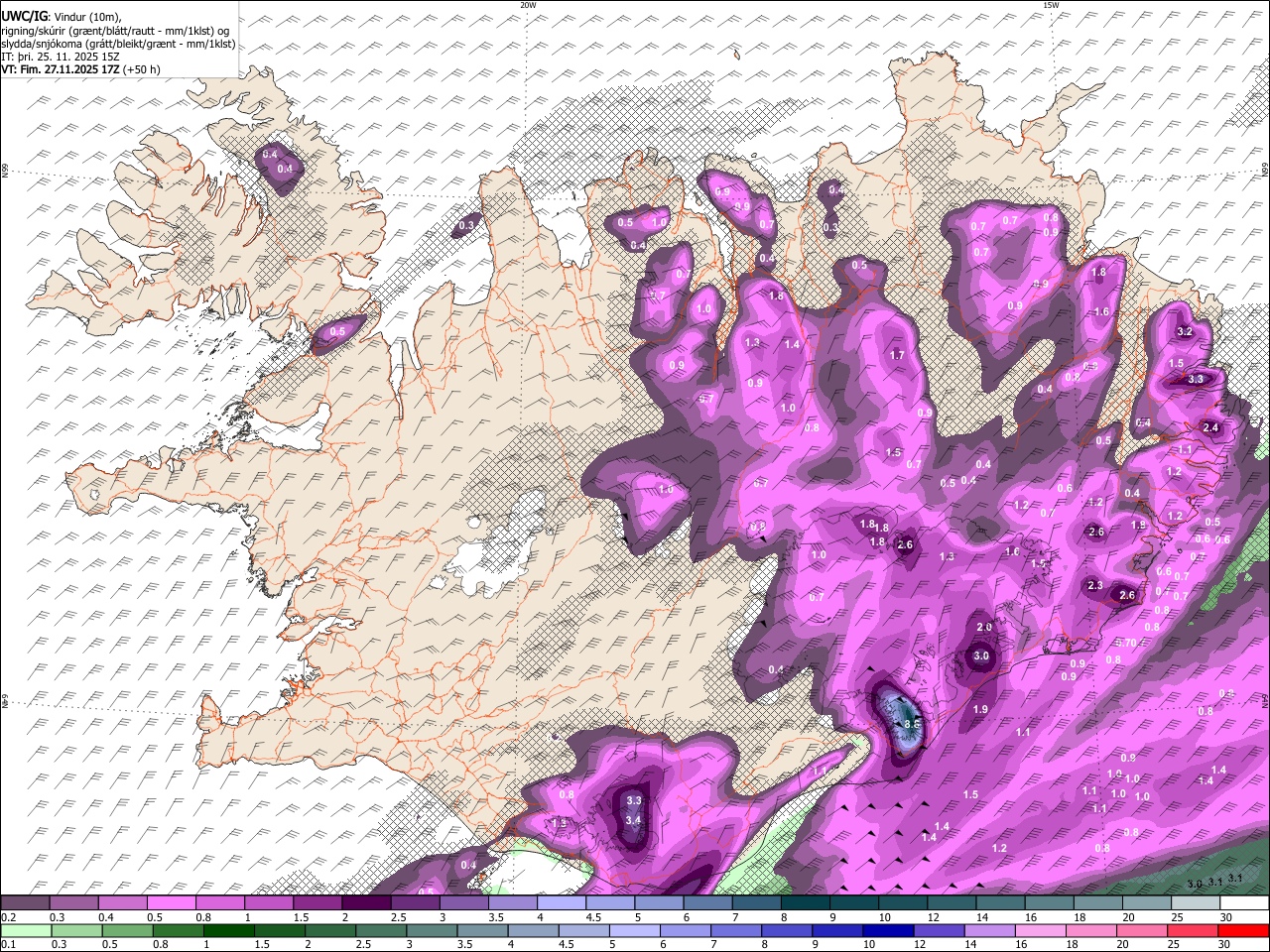Click the '(+50 h)' forecast offset text
Image resolution: width=1270 pixels, height=952 pixels.
point(142,69)
